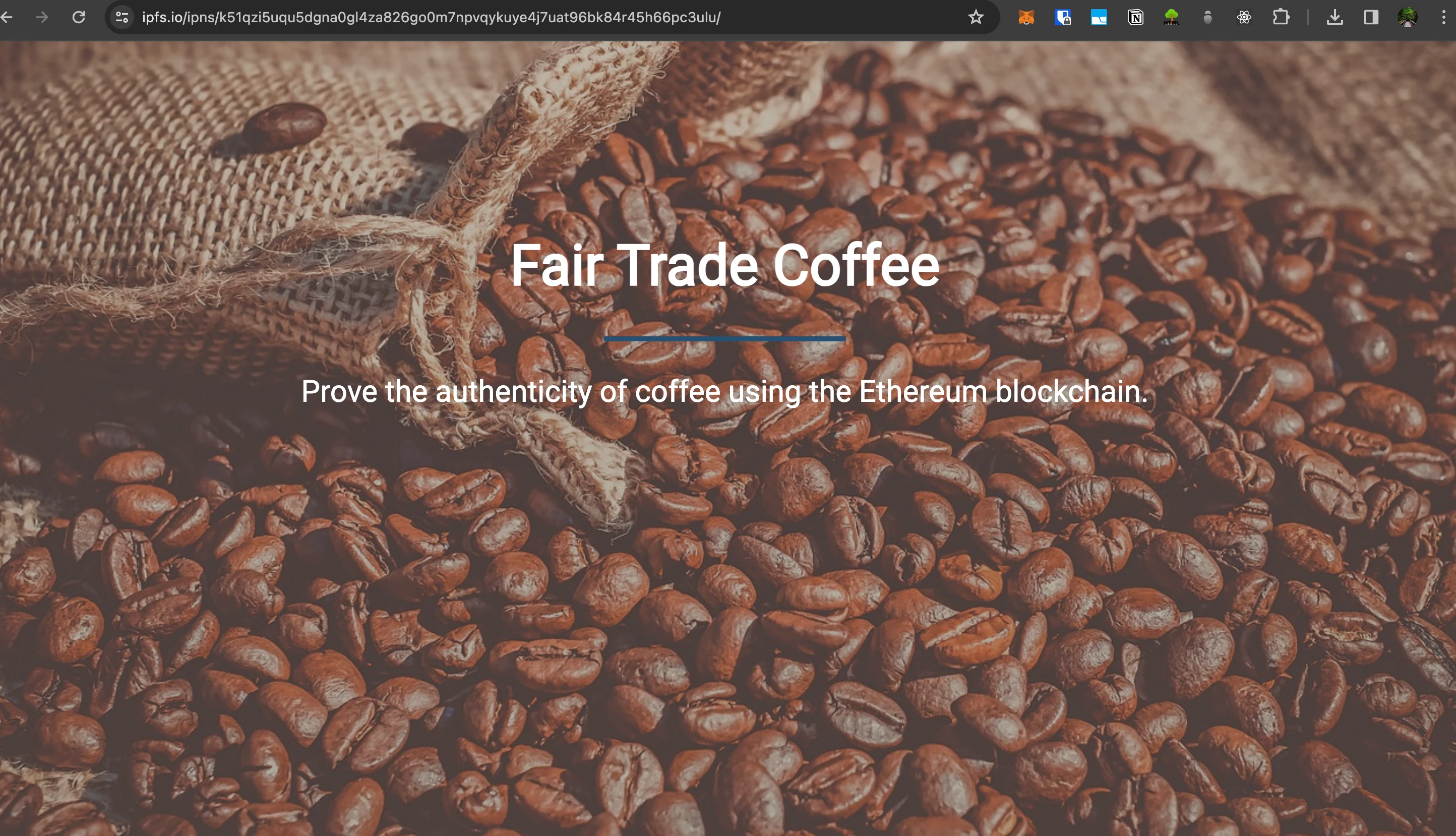Image resolution: width=1456 pixels, height=836 pixels.
Task: Click the blue lock extension icon
Action: (x=1062, y=17)
